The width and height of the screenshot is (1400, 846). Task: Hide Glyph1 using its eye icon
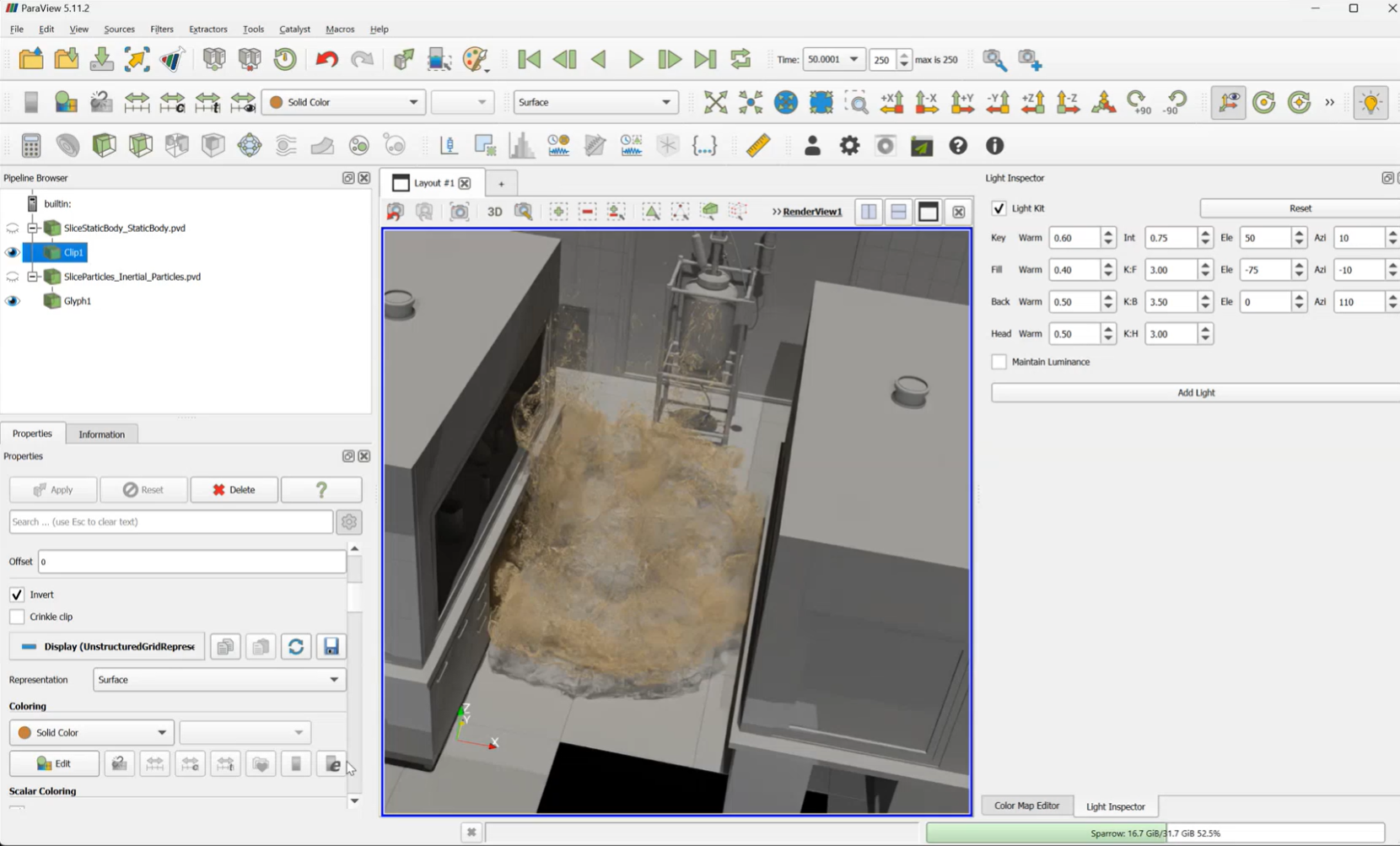coord(12,301)
